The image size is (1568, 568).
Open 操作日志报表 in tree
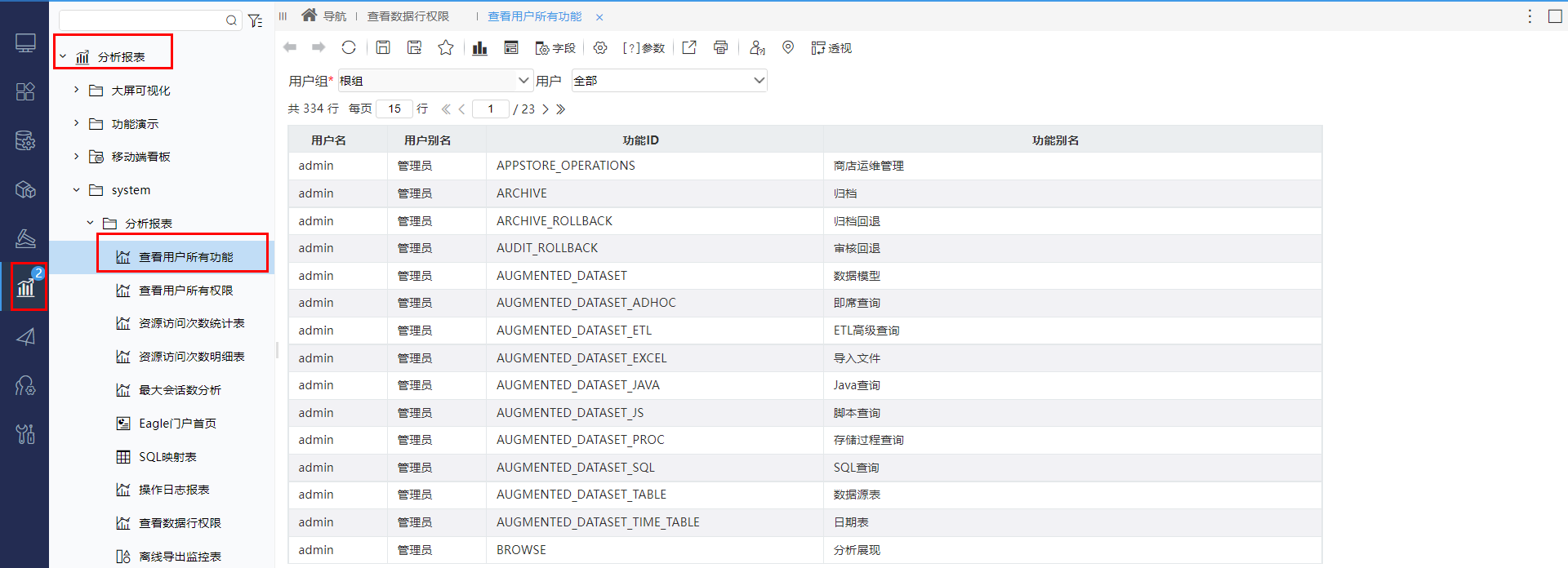coord(174,490)
